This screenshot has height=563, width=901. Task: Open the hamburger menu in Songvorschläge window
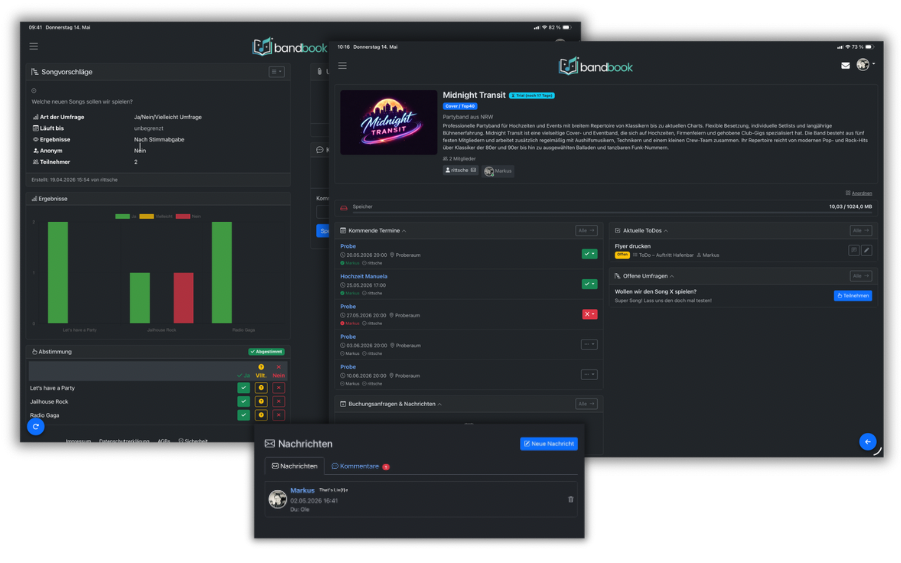point(34,46)
